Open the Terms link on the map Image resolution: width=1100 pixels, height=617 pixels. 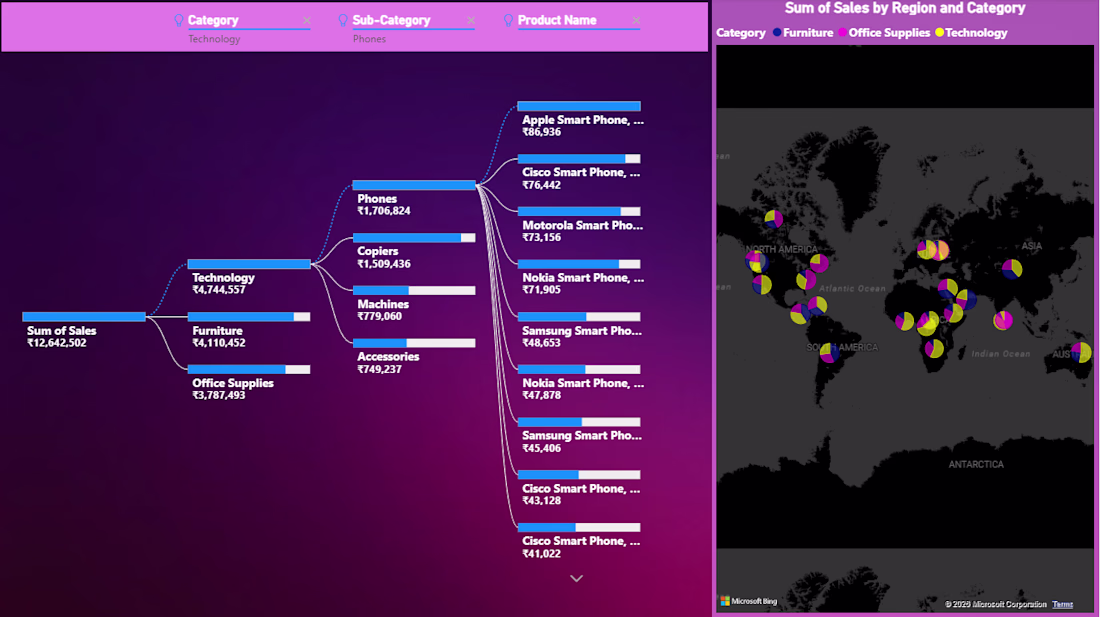[x=1062, y=604]
